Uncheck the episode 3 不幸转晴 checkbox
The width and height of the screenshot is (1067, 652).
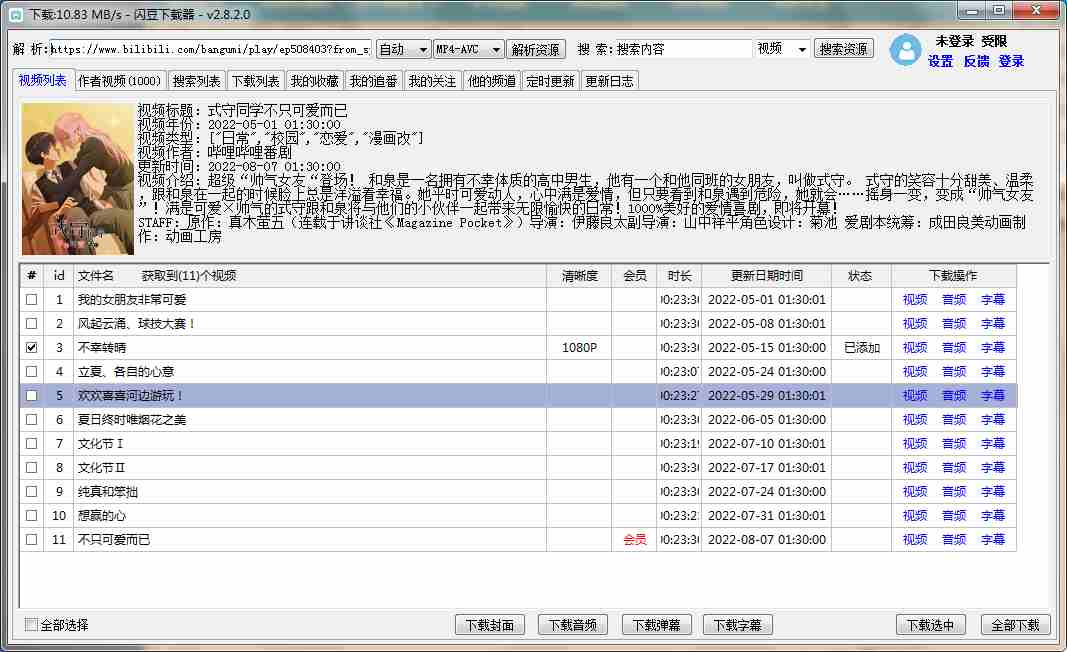[x=31, y=347]
